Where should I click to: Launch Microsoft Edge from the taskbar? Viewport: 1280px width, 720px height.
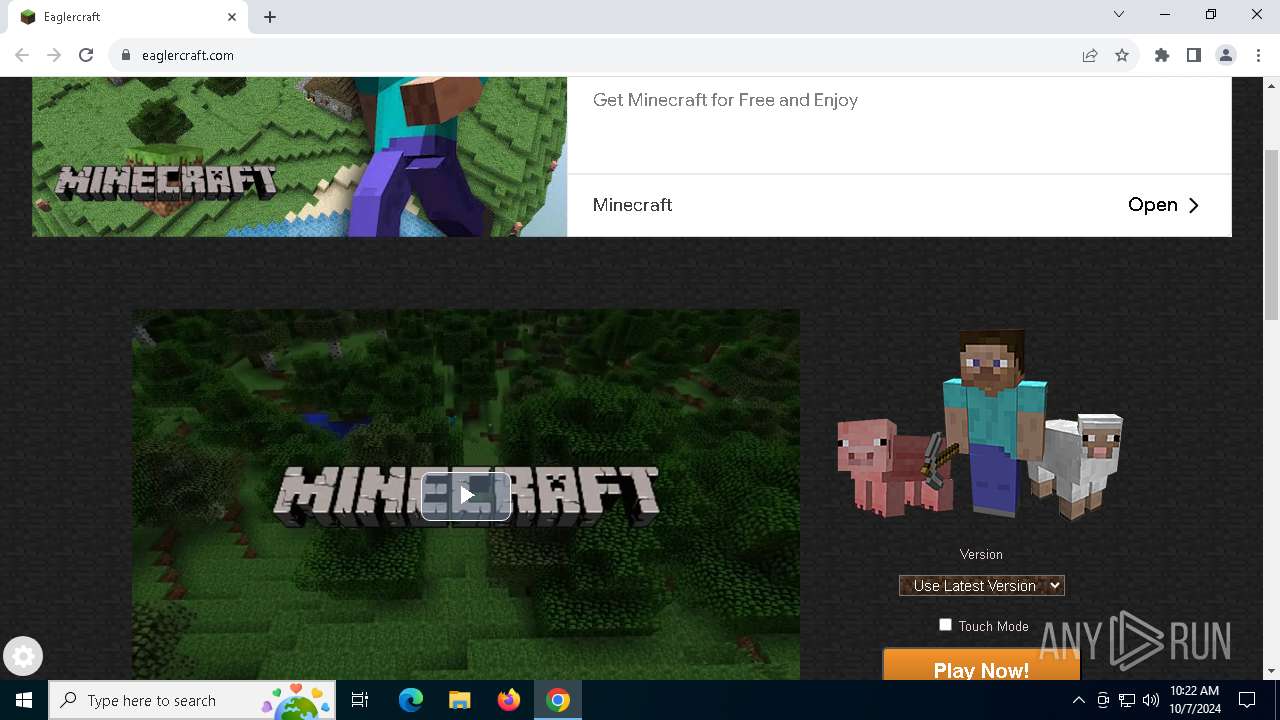[x=411, y=700]
